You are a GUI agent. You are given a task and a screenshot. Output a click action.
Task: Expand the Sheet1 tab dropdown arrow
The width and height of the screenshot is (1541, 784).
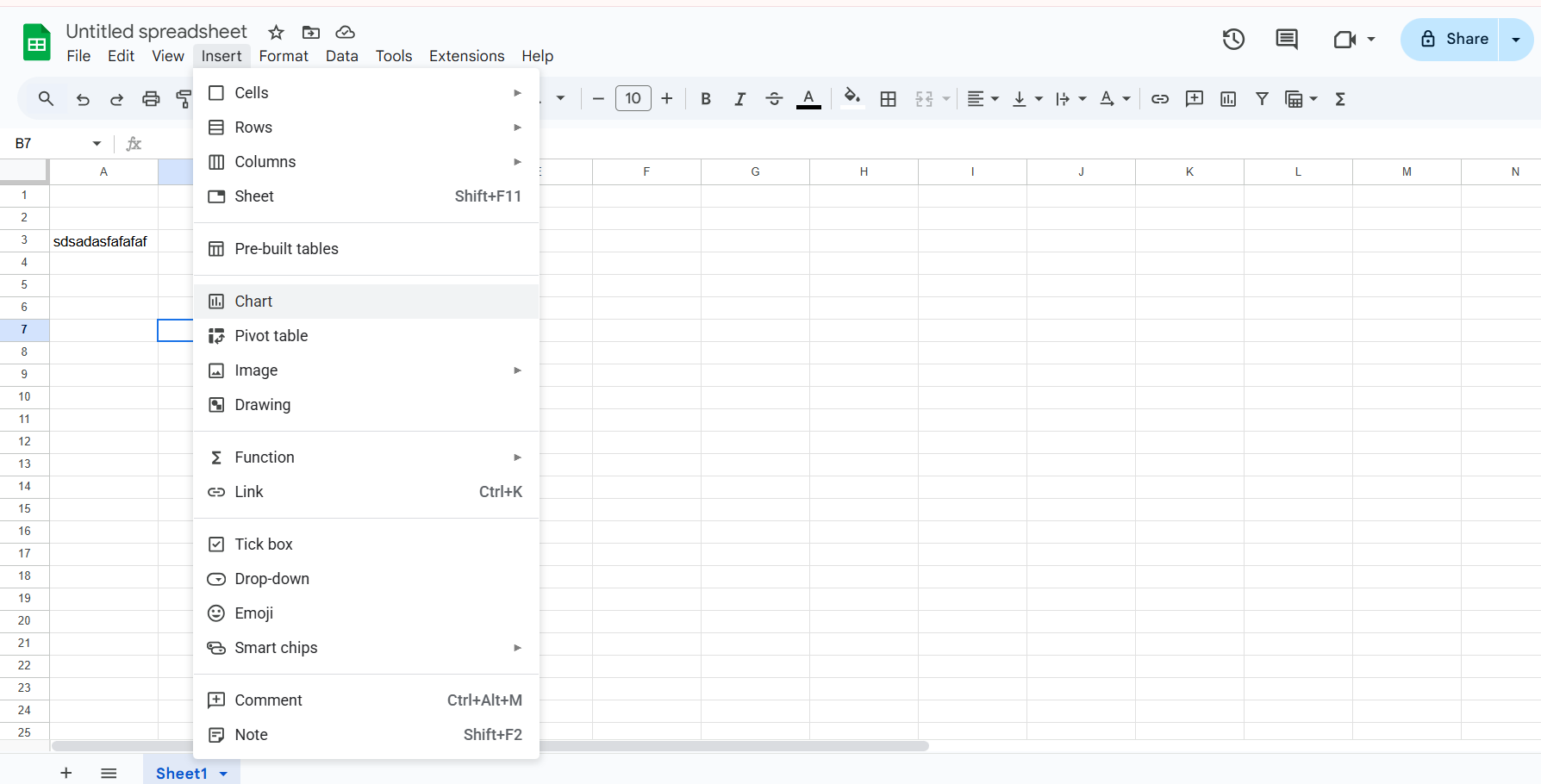(223, 774)
